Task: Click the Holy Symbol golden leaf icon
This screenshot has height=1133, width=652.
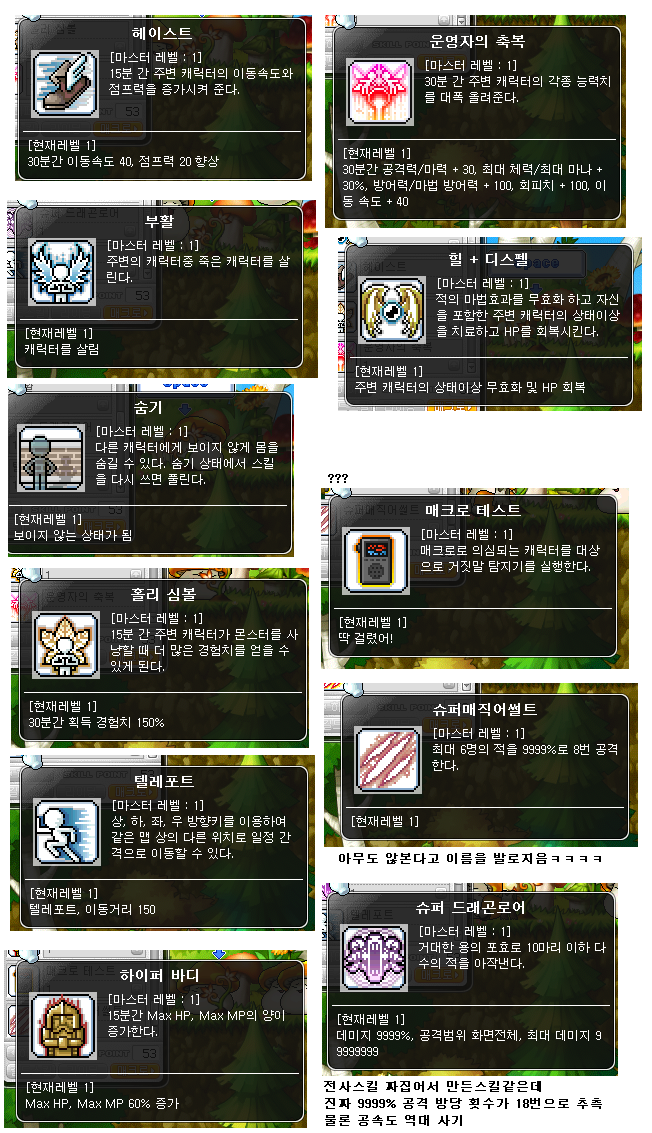Action: coord(66,645)
